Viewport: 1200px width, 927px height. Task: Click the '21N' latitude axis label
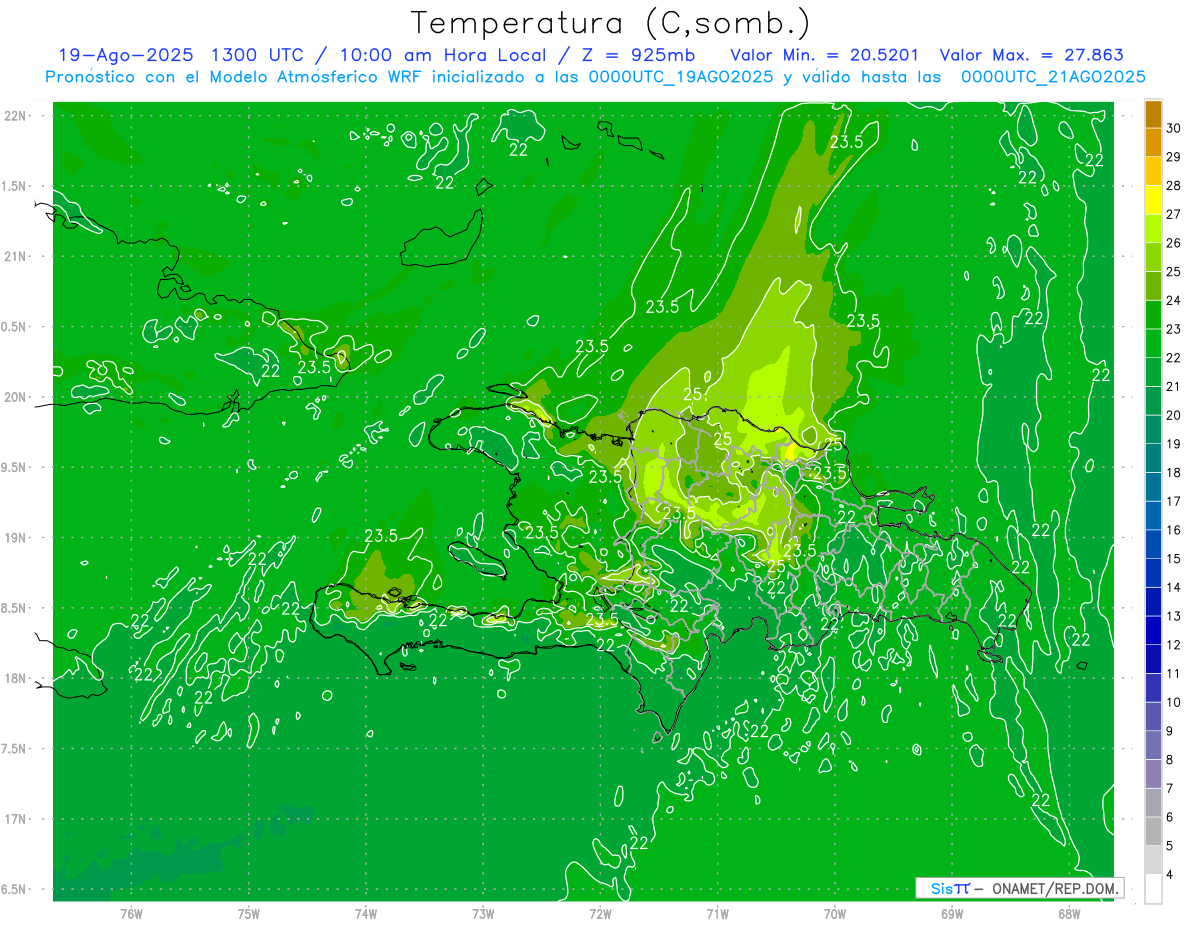pyautogui.click(x=17, y=256)
